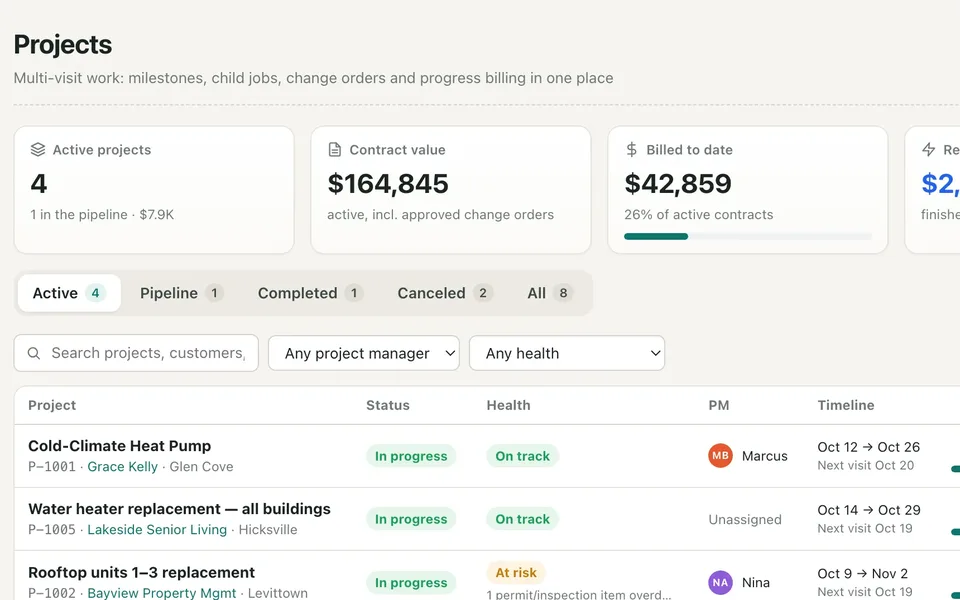Click On track badge for Water heater replacement
960x600 pixels.
pyautogui.click(x=522, y=519)
